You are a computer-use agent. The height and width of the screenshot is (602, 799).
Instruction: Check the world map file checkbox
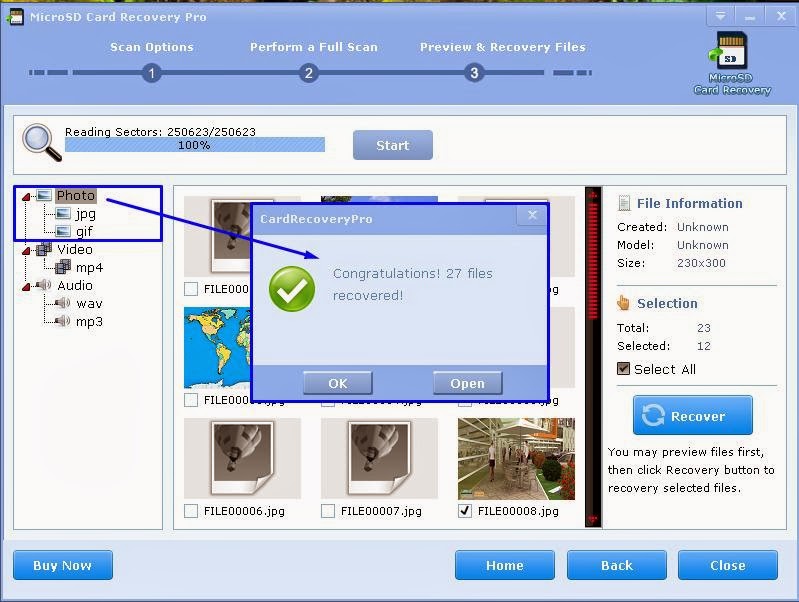[191, 400]
